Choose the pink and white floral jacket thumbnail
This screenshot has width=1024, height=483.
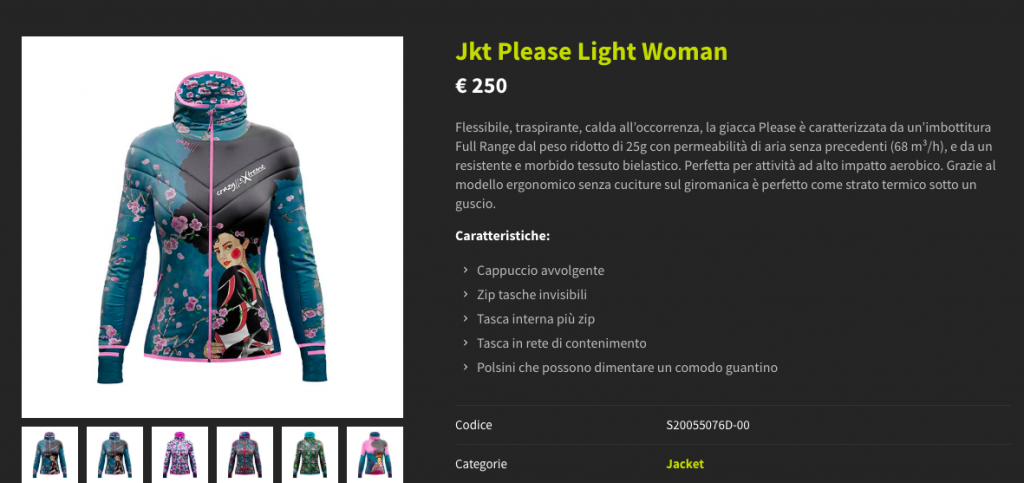tap(180, 455)
